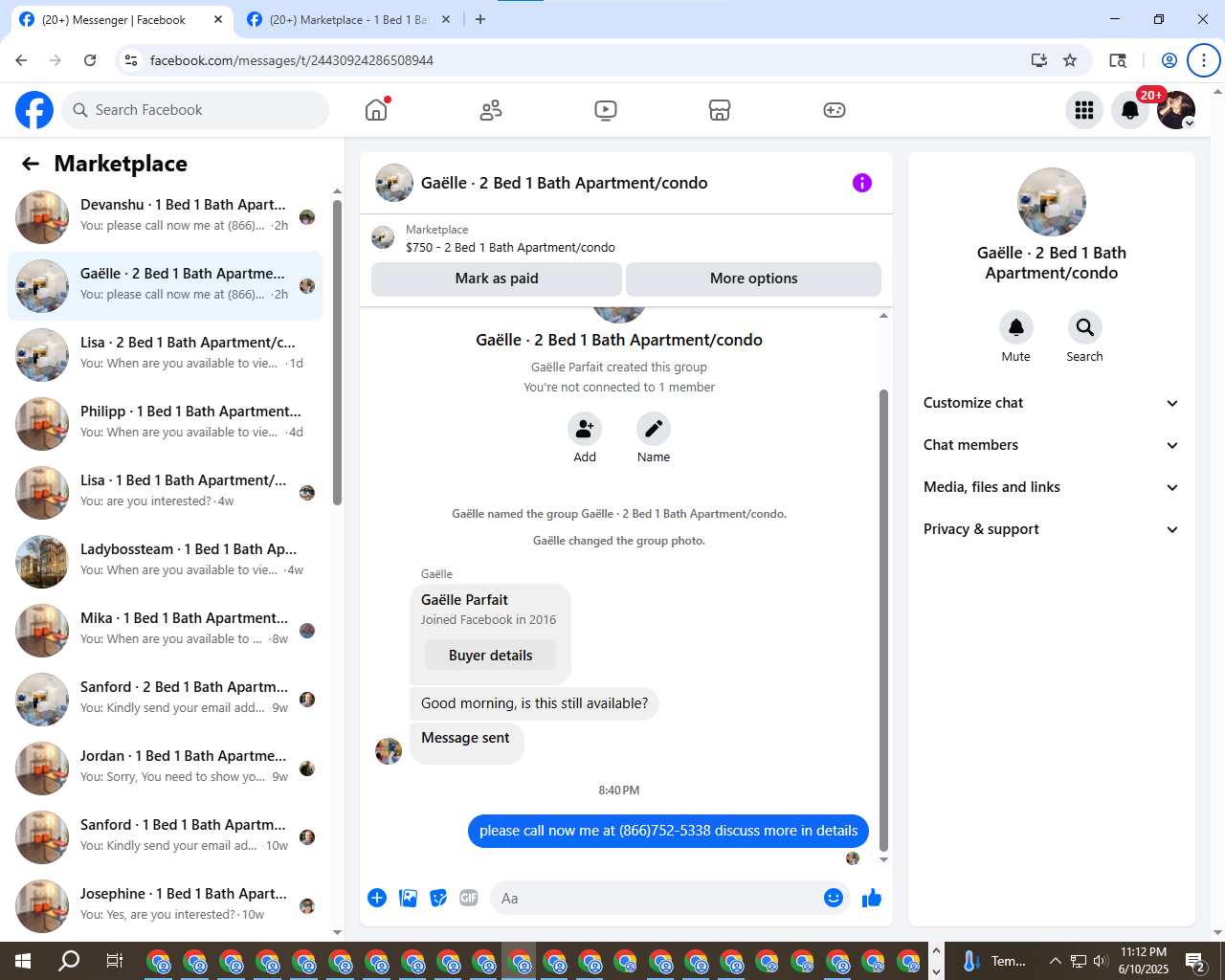Open more actions plus icon in composer
Viewport: 1225px width, 980px height.
pos(377,898)
